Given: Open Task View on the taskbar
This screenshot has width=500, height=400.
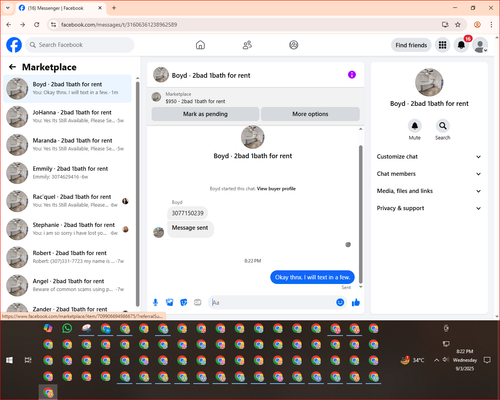Looking at the screenshot, I should pyautogui.click(x=28, y=360).
